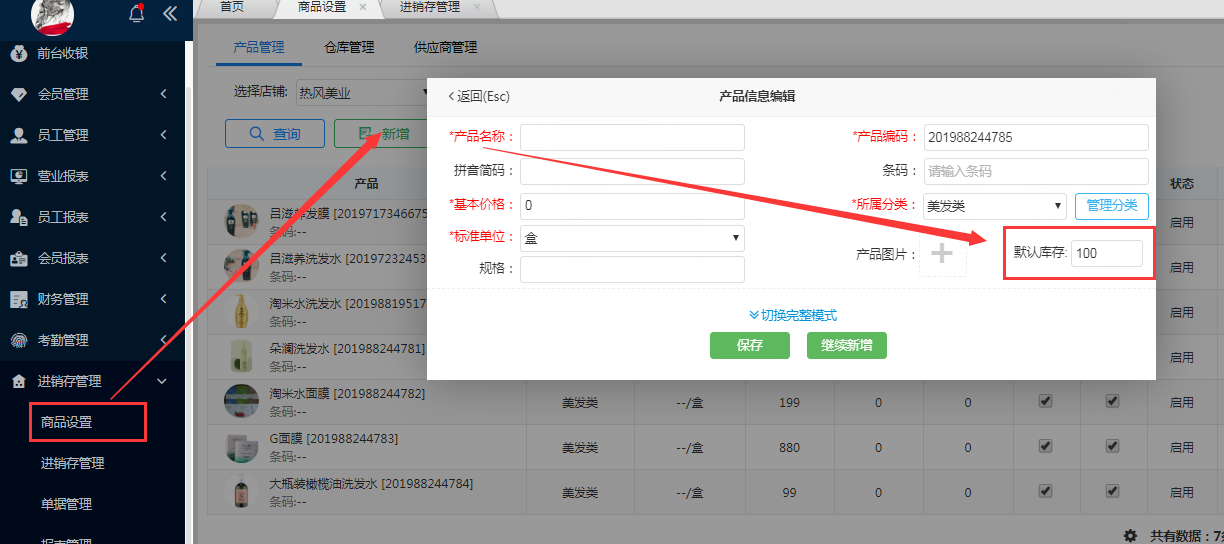
Task: Click the 条码 barcode input field
Action: pos(1036,171)
